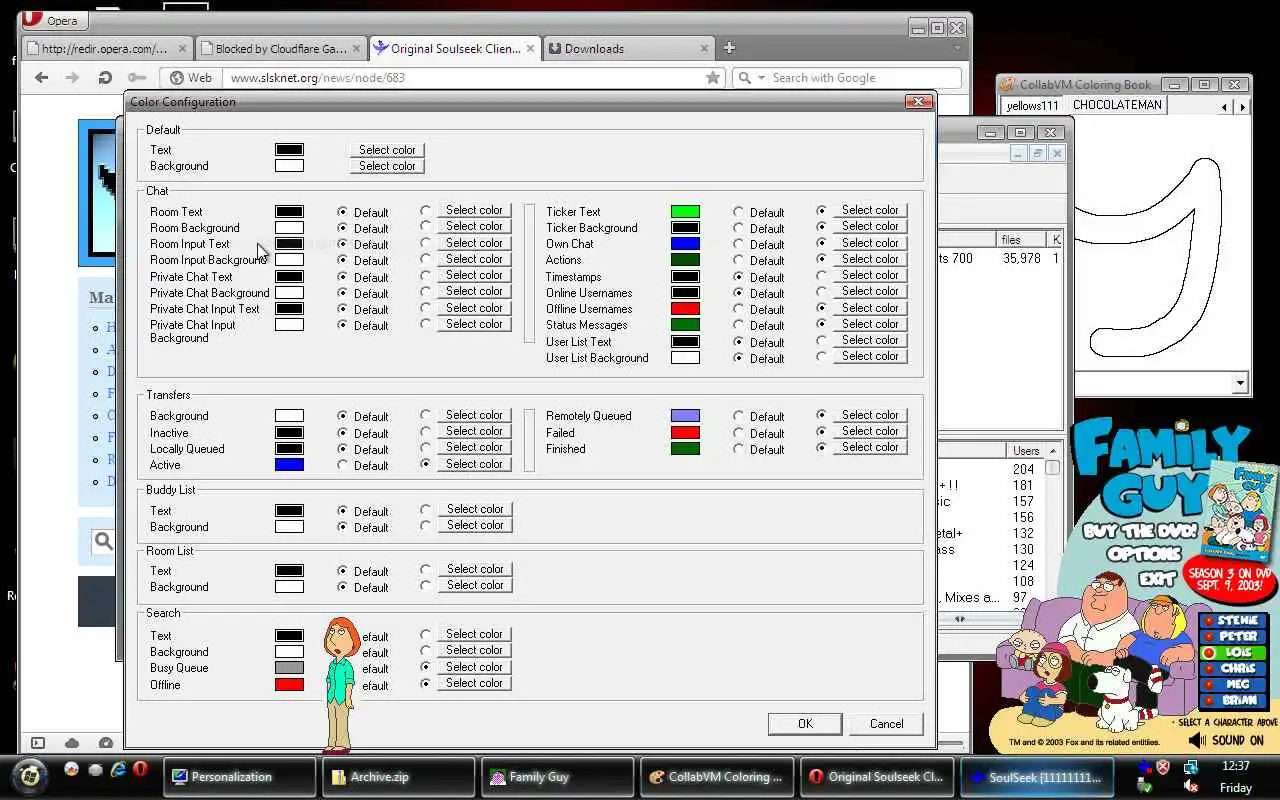Viewport: 1280px width, 800px height.
Task: Click the network tray icon
Action: pos(1190,767)
